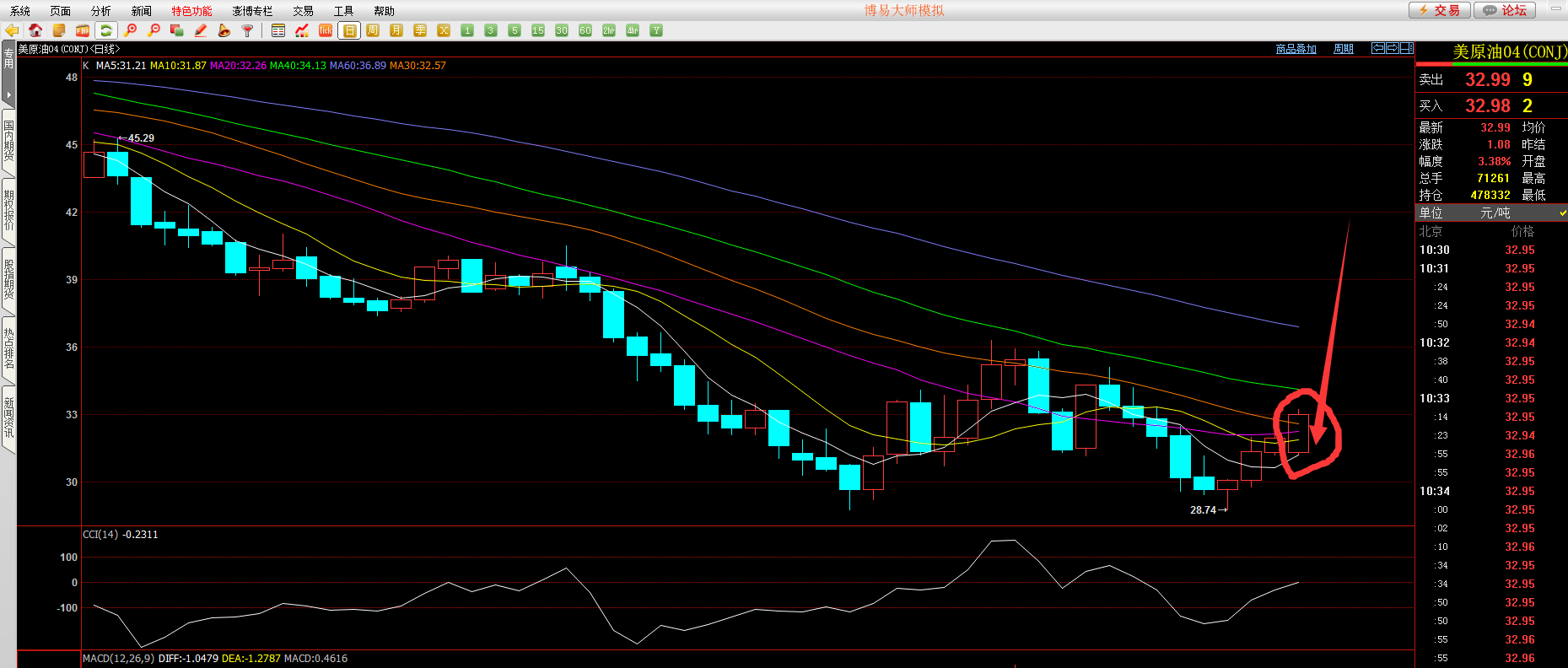
Task: Select the 15-minute period button
Action: click(x=538, y=30)
